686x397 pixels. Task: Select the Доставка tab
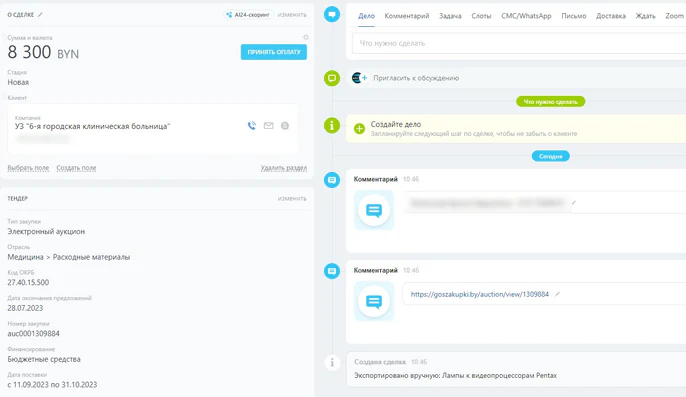tap(611, 16)
